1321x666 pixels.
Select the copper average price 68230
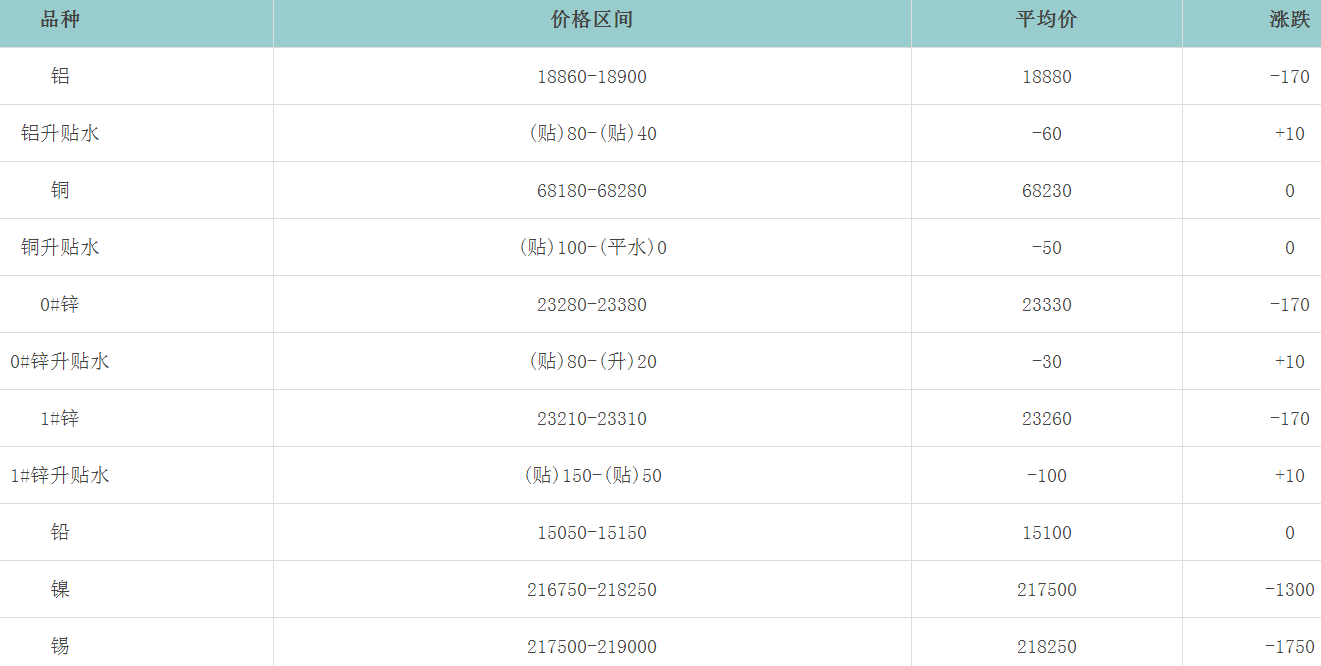(x=1046, y=191)
